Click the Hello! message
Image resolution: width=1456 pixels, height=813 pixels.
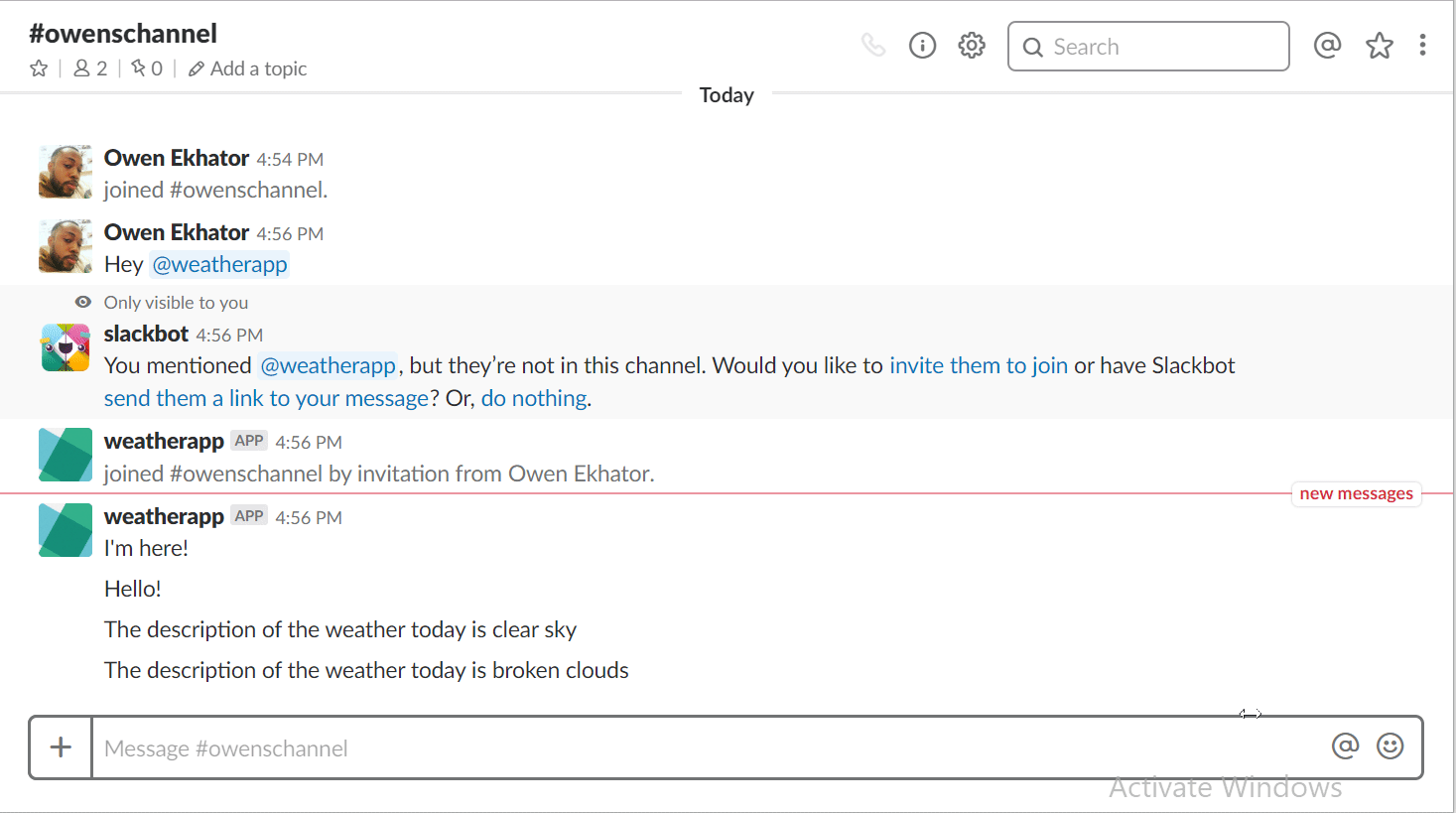pos(133,589)
